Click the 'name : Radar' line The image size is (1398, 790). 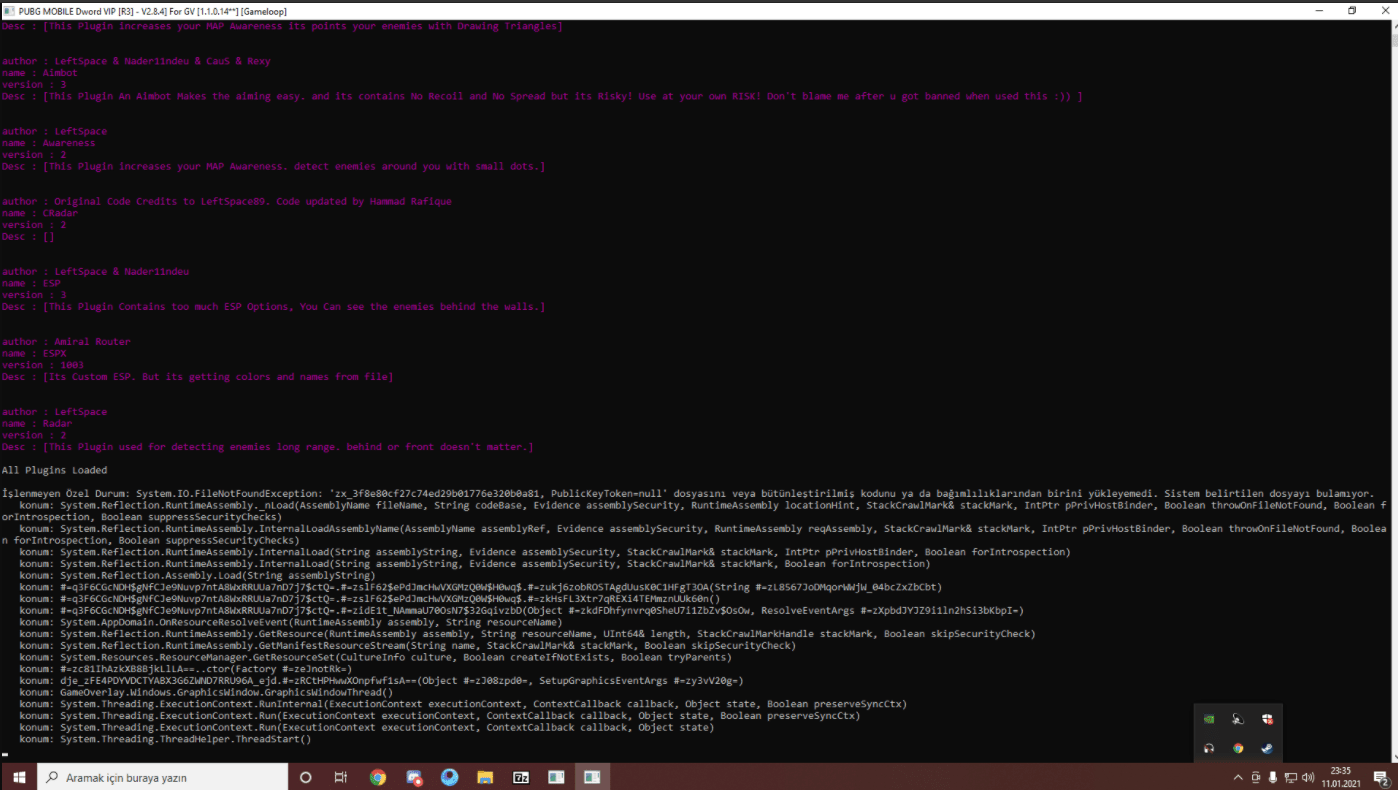click(36, 424)
